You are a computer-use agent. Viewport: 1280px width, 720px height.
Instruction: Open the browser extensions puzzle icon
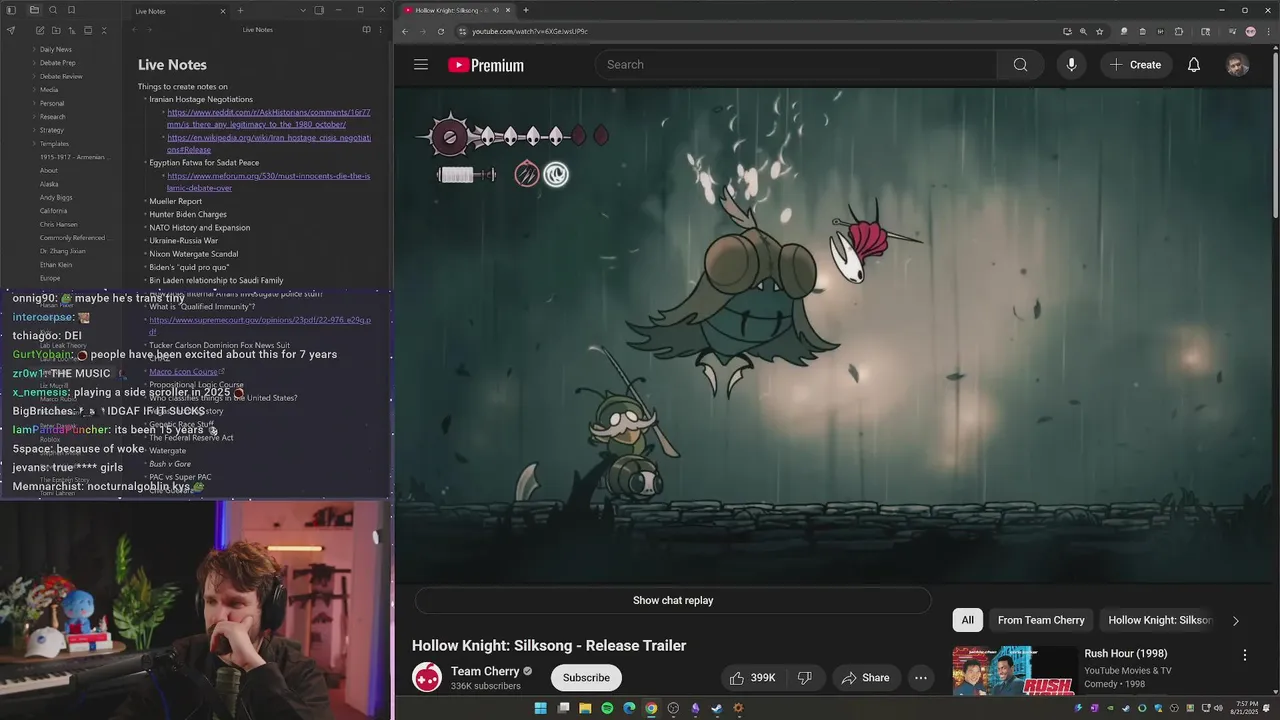1179,31
